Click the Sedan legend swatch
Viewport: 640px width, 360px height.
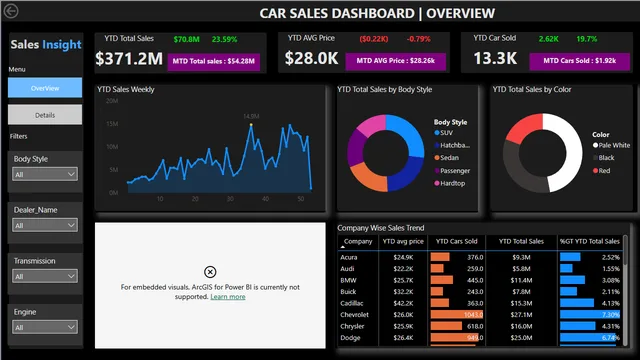tap(437, 158)
